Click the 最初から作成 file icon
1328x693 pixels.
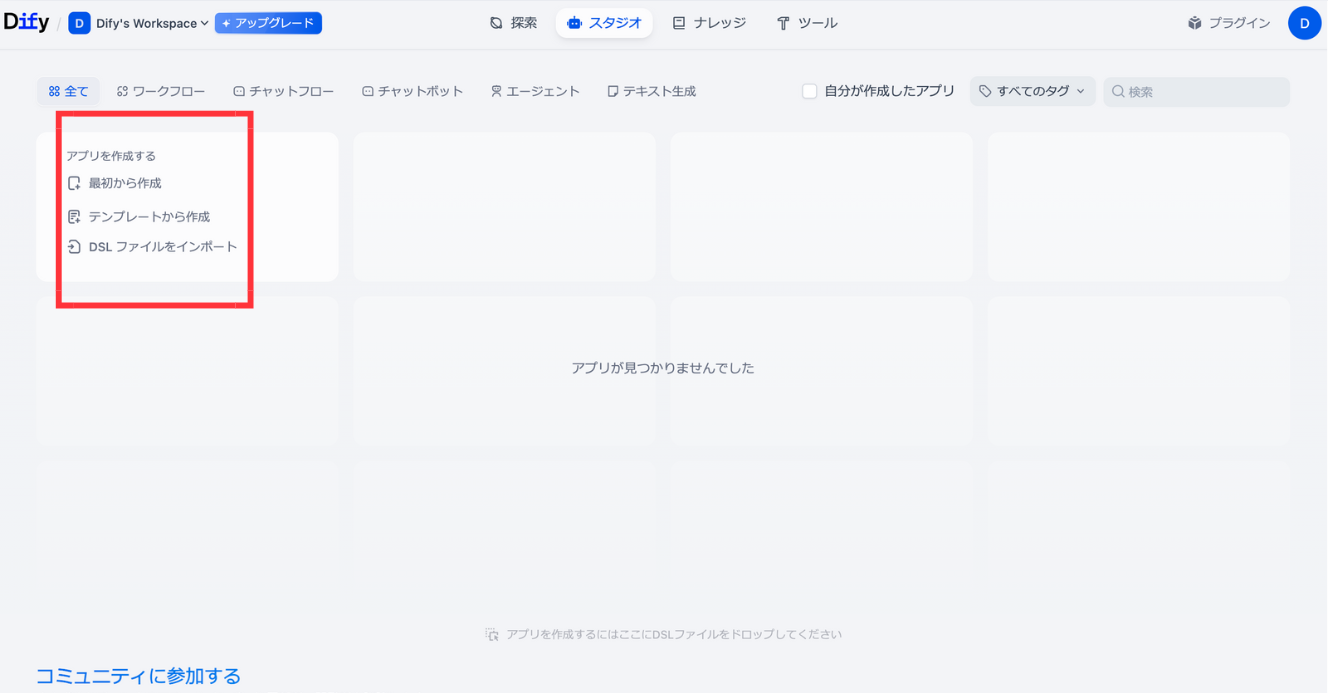pyautogui.click(x=74, y=183)
